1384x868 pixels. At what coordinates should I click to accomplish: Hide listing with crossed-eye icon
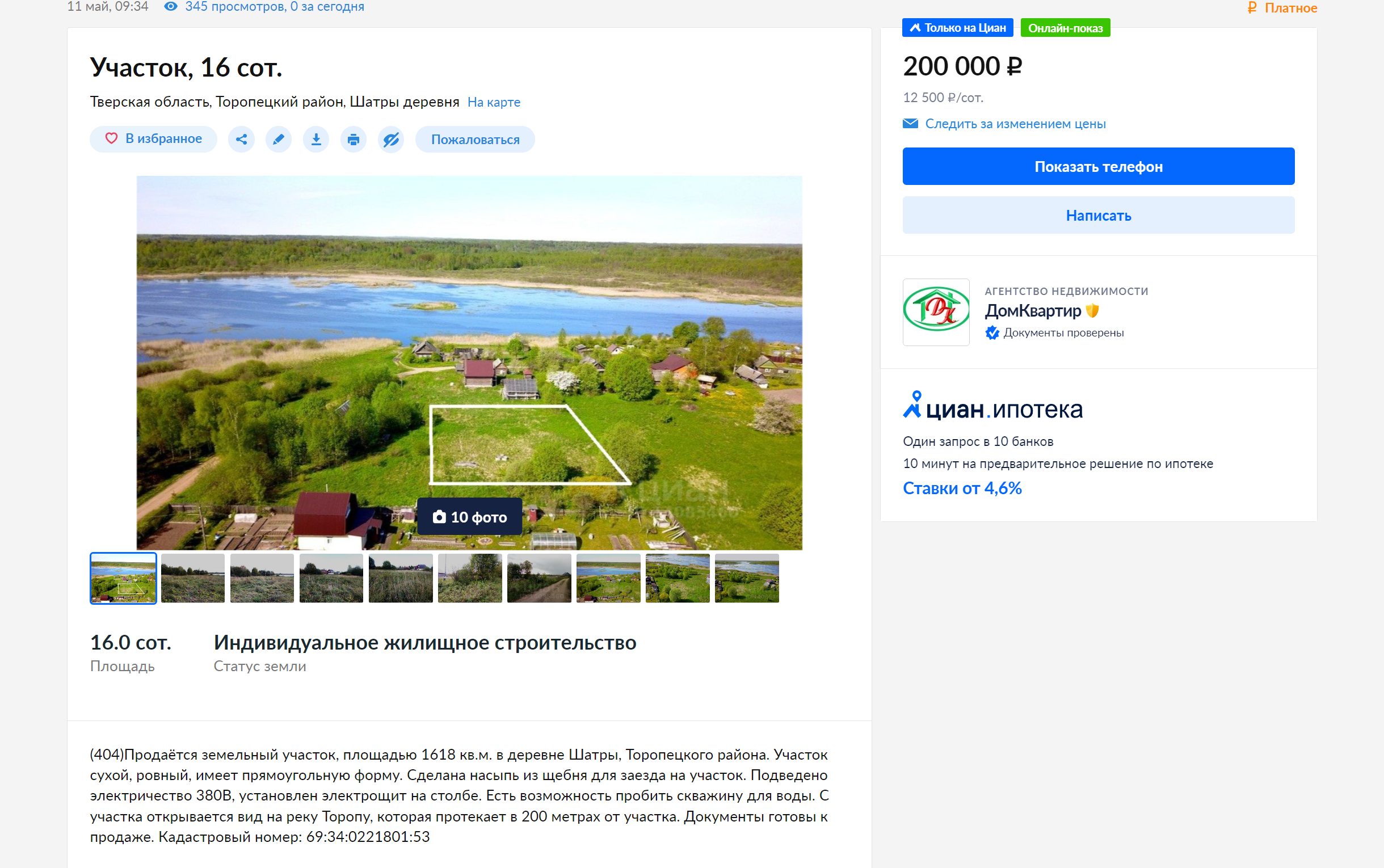[391, 140]
